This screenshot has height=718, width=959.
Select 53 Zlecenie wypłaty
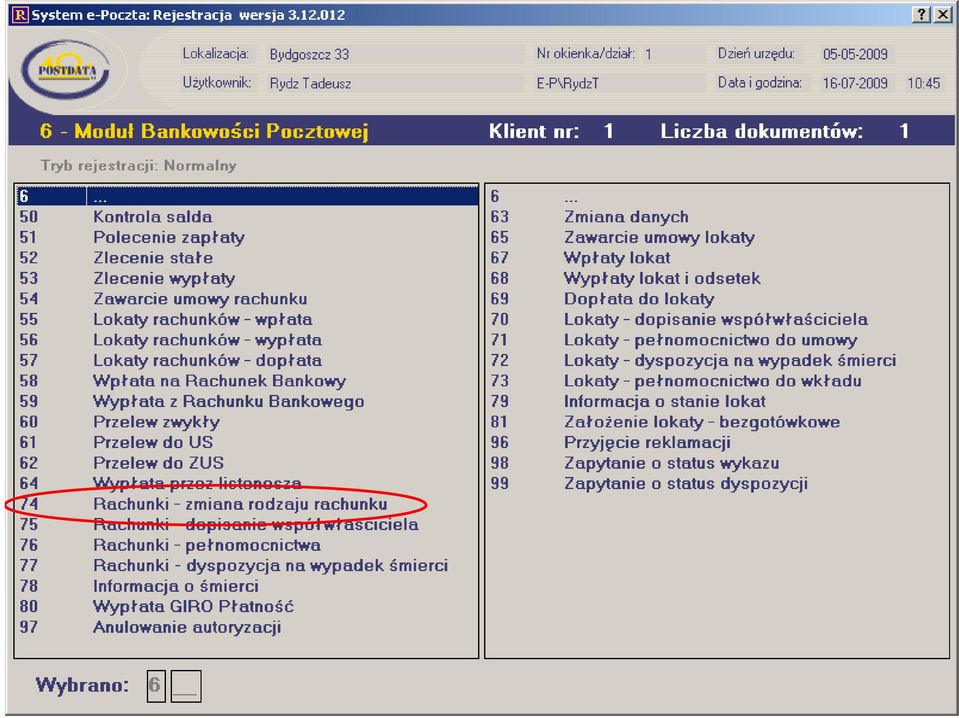(x=246, y=278)
